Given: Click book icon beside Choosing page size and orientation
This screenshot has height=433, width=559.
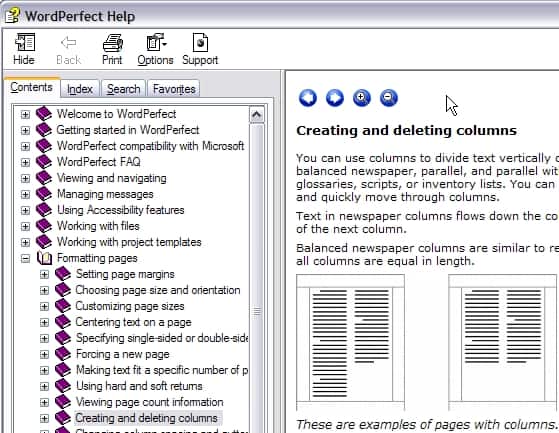Looking at the screenshot, I should click(x=63, y=290).
